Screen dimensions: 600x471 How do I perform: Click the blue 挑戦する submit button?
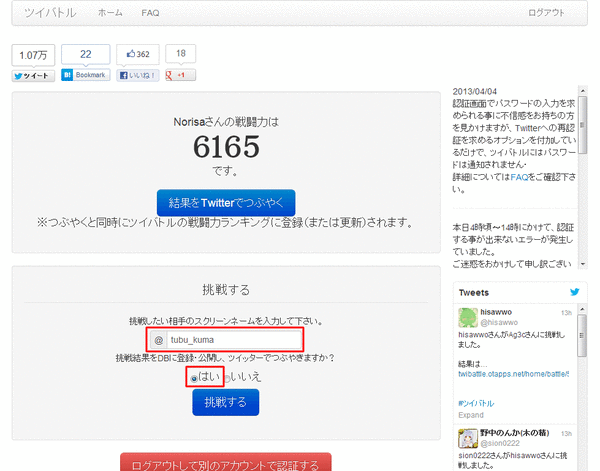(x=226, y=402)
